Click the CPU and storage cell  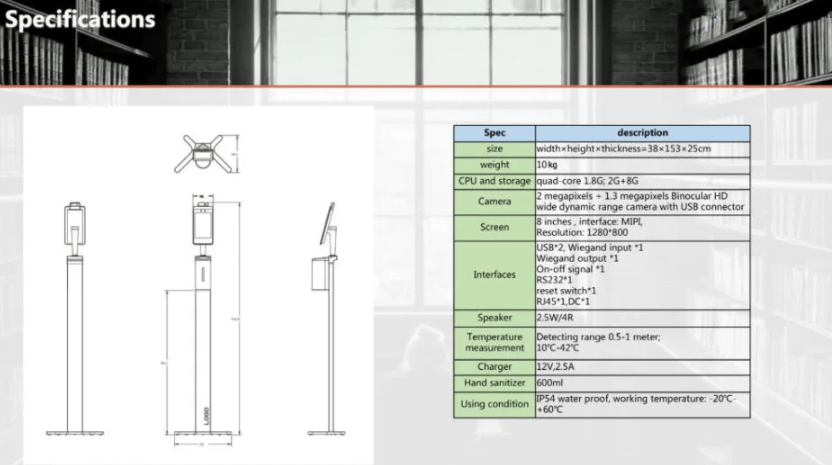(x=494, y=181)
